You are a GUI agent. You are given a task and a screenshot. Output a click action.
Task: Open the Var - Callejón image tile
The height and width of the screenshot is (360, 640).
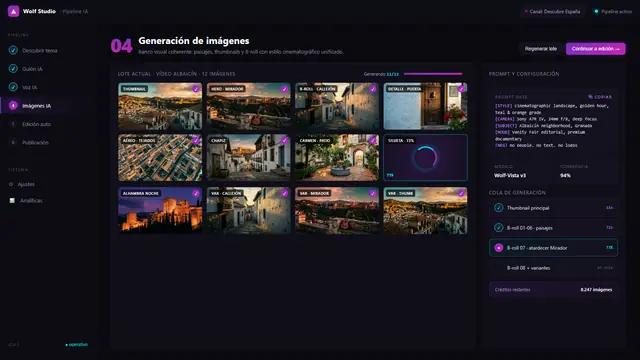tap(249, 211)
